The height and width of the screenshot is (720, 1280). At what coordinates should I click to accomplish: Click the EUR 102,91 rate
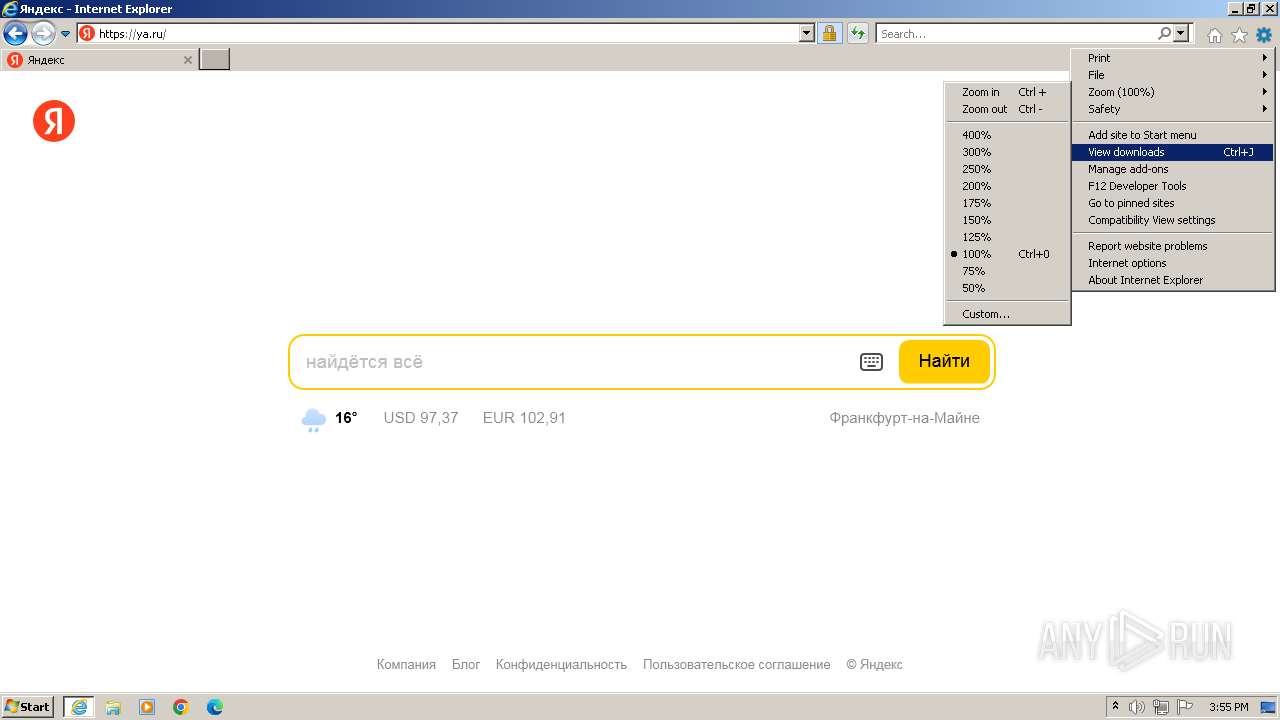[524, 418]
